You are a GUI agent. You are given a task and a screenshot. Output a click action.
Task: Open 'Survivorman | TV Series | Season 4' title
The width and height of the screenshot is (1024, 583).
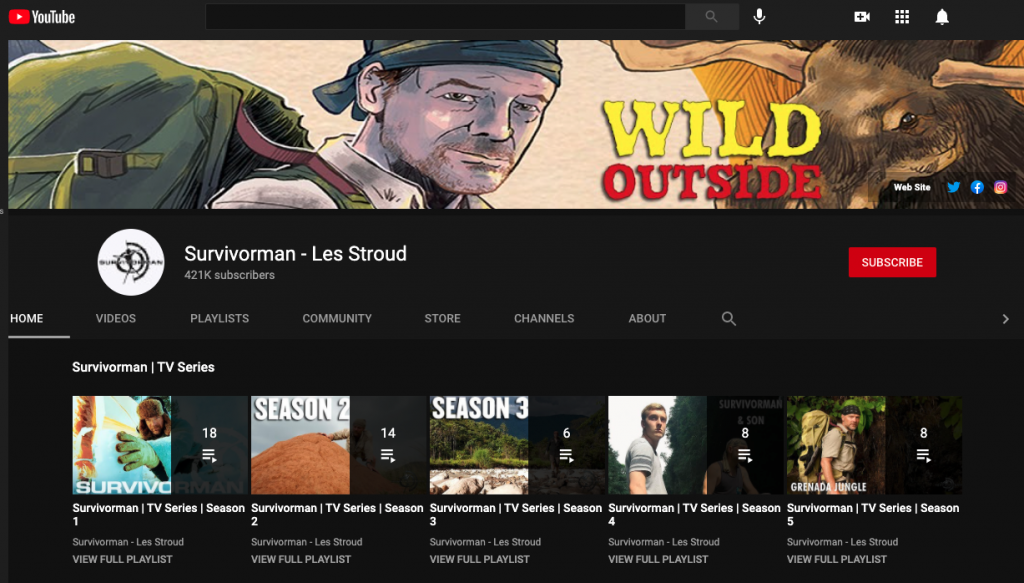point(694,514)
